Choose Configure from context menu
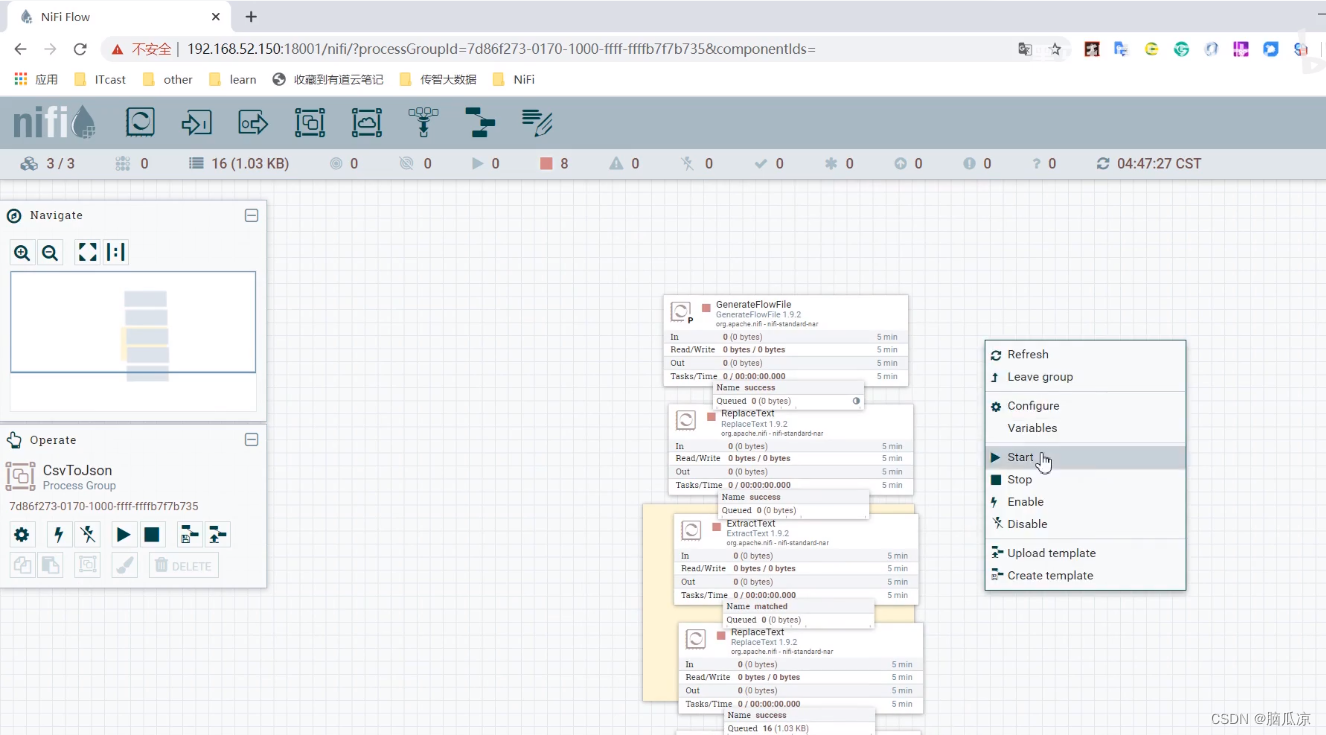The height and width of the screenshot is (735, 1326). click(x=1085, y=406)
